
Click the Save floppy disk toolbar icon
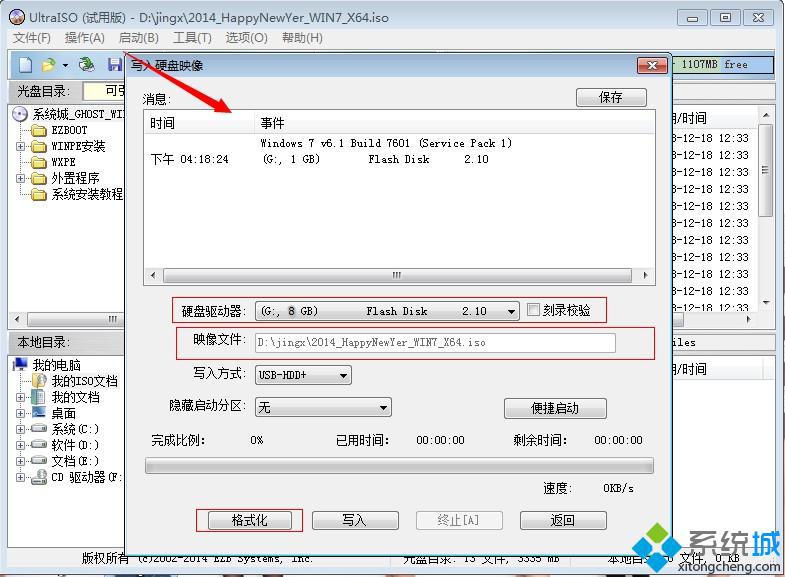115,65
